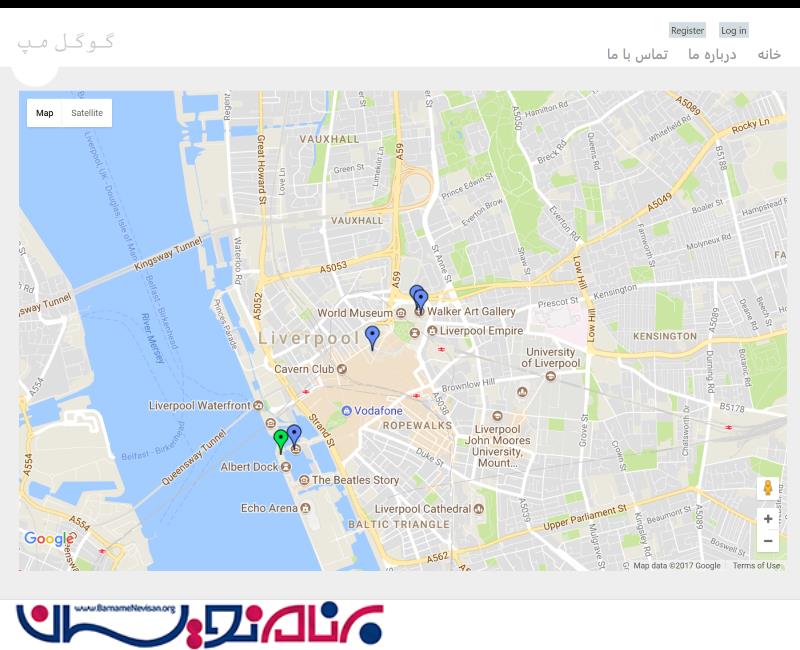800x650 pixels.
Task: Click the Cavern Club place icon
Action: pyautogui.click(x=342, y=369)
